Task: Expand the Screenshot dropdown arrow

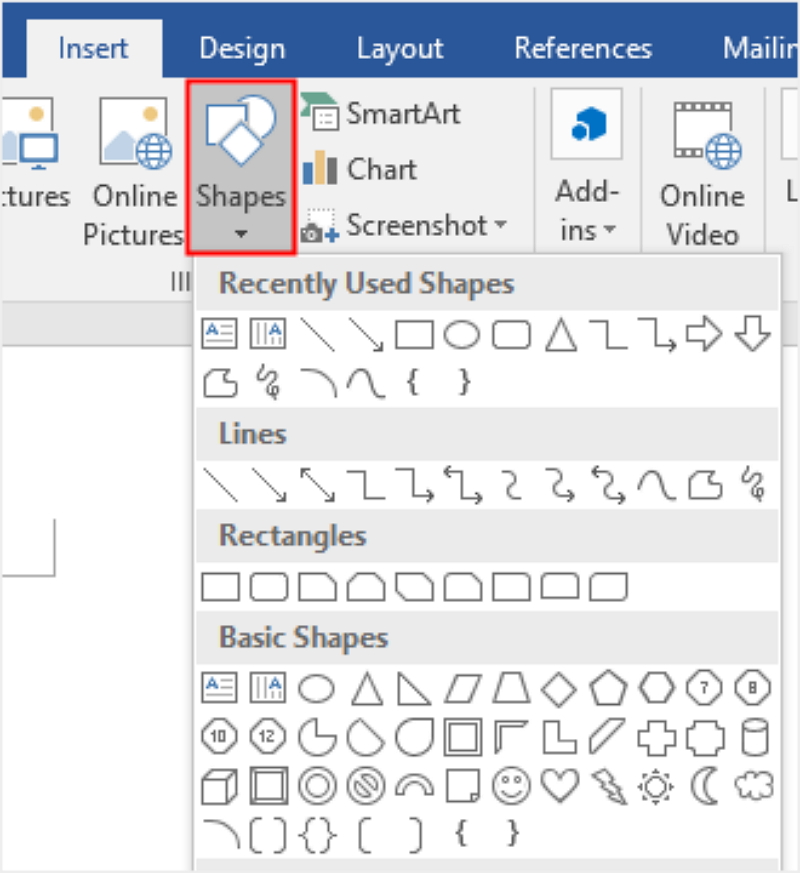Action: (x=500, y=225)
